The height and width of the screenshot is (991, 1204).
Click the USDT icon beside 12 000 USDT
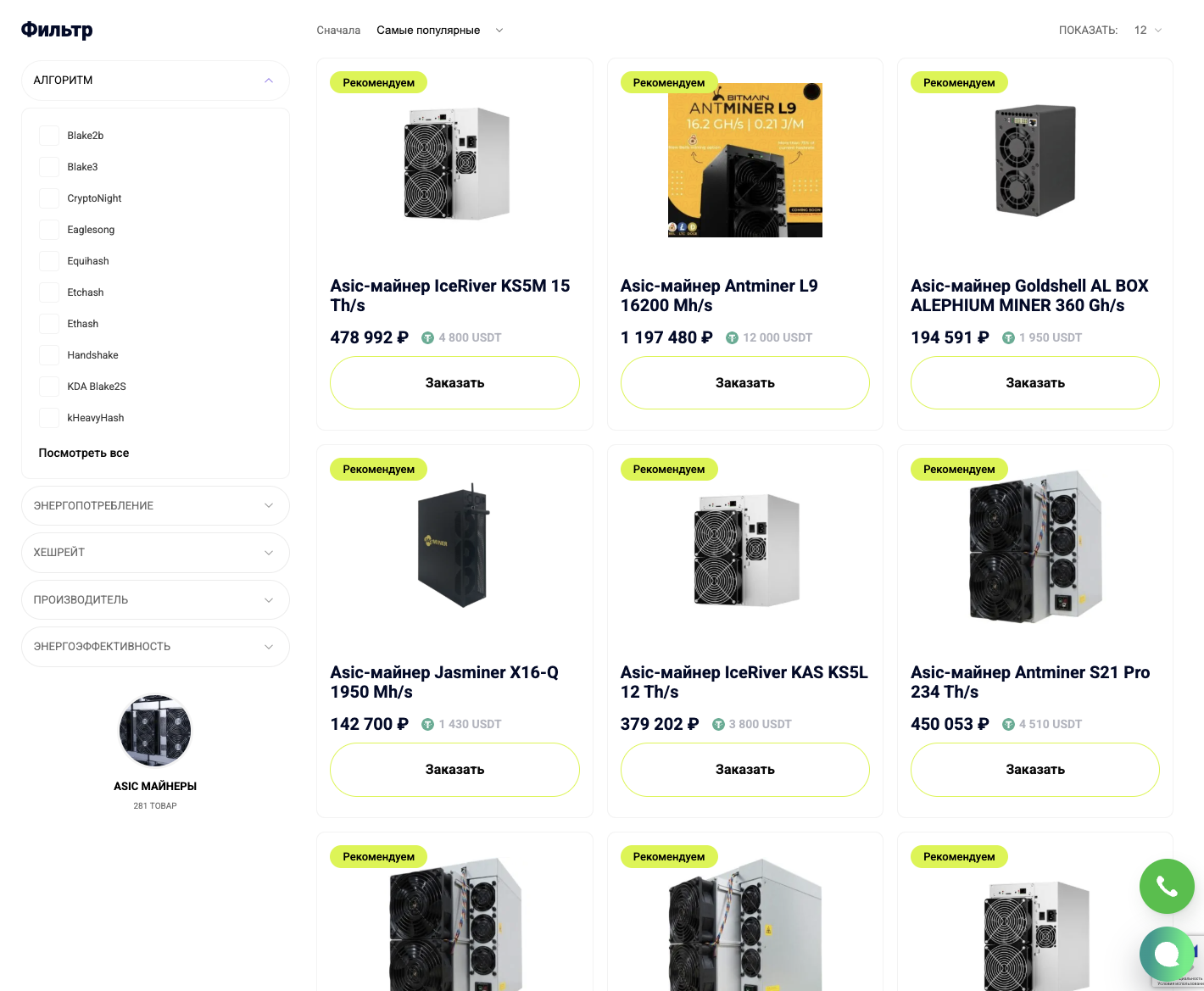[733, 337]
